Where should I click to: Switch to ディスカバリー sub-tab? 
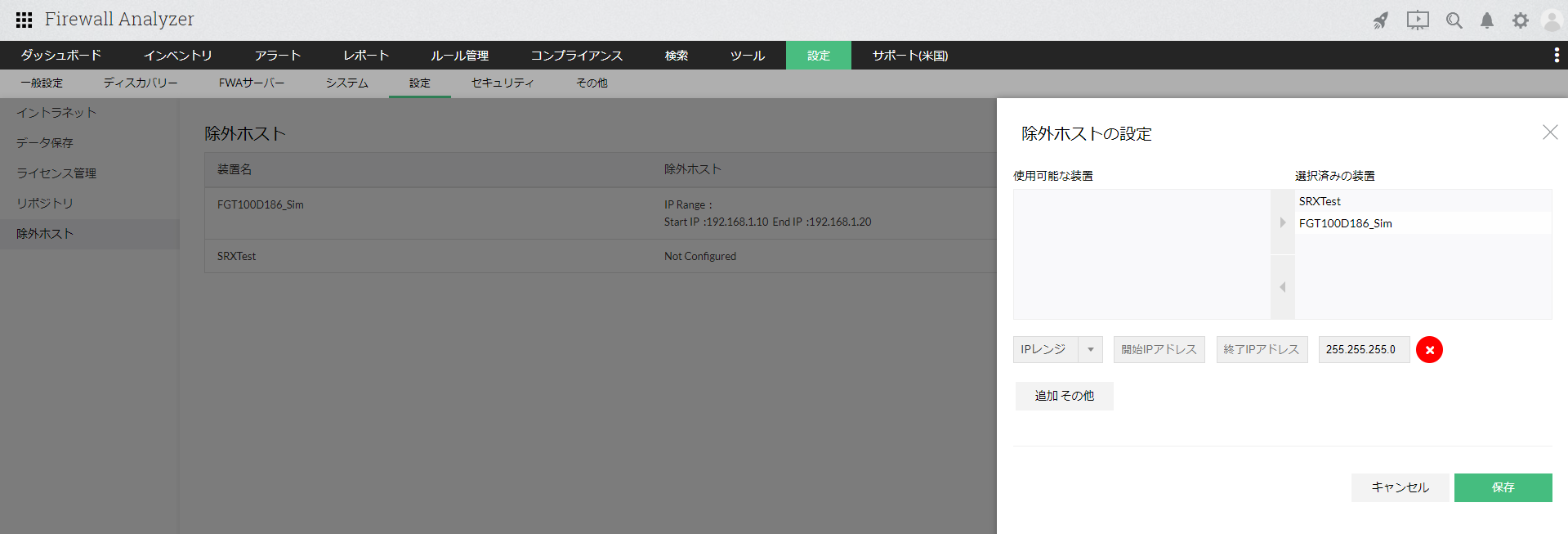[x=140, y=83]
